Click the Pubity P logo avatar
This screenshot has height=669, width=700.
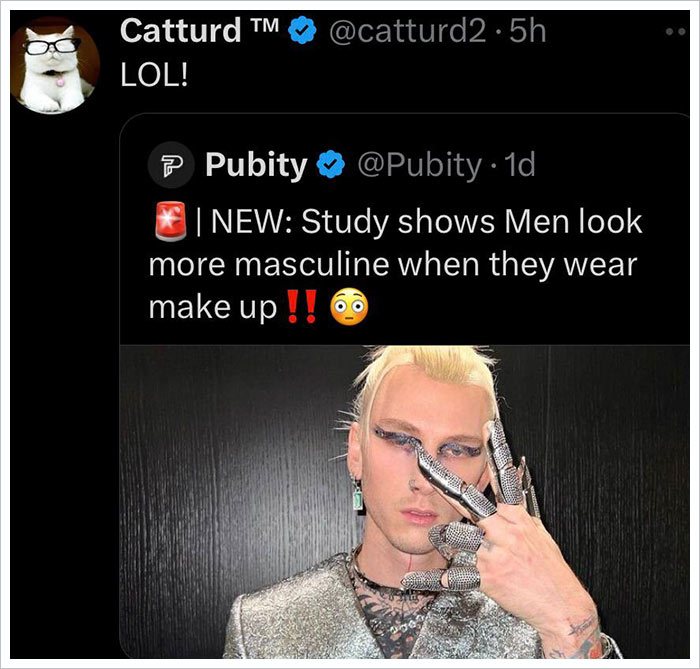pyautogui.click(x=171, y=165)
